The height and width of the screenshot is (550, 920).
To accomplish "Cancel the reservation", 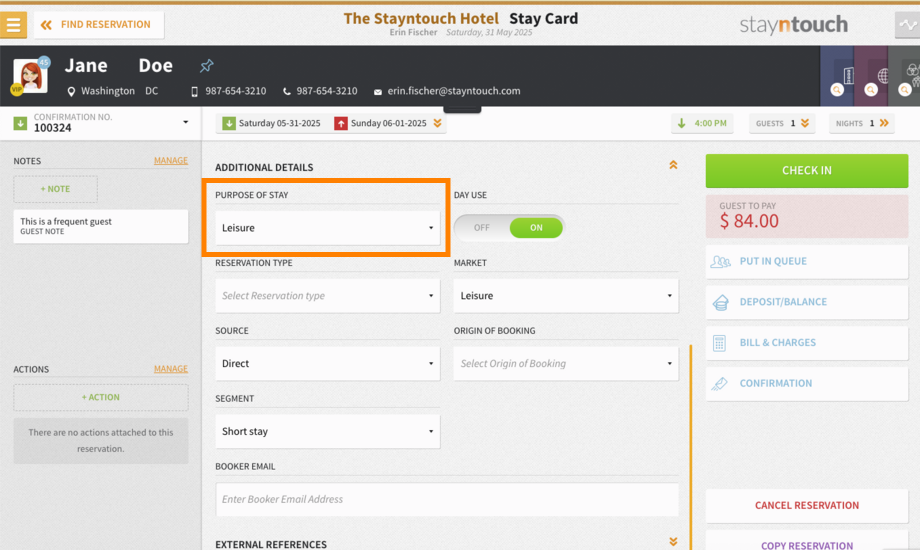I will point(807,505).
